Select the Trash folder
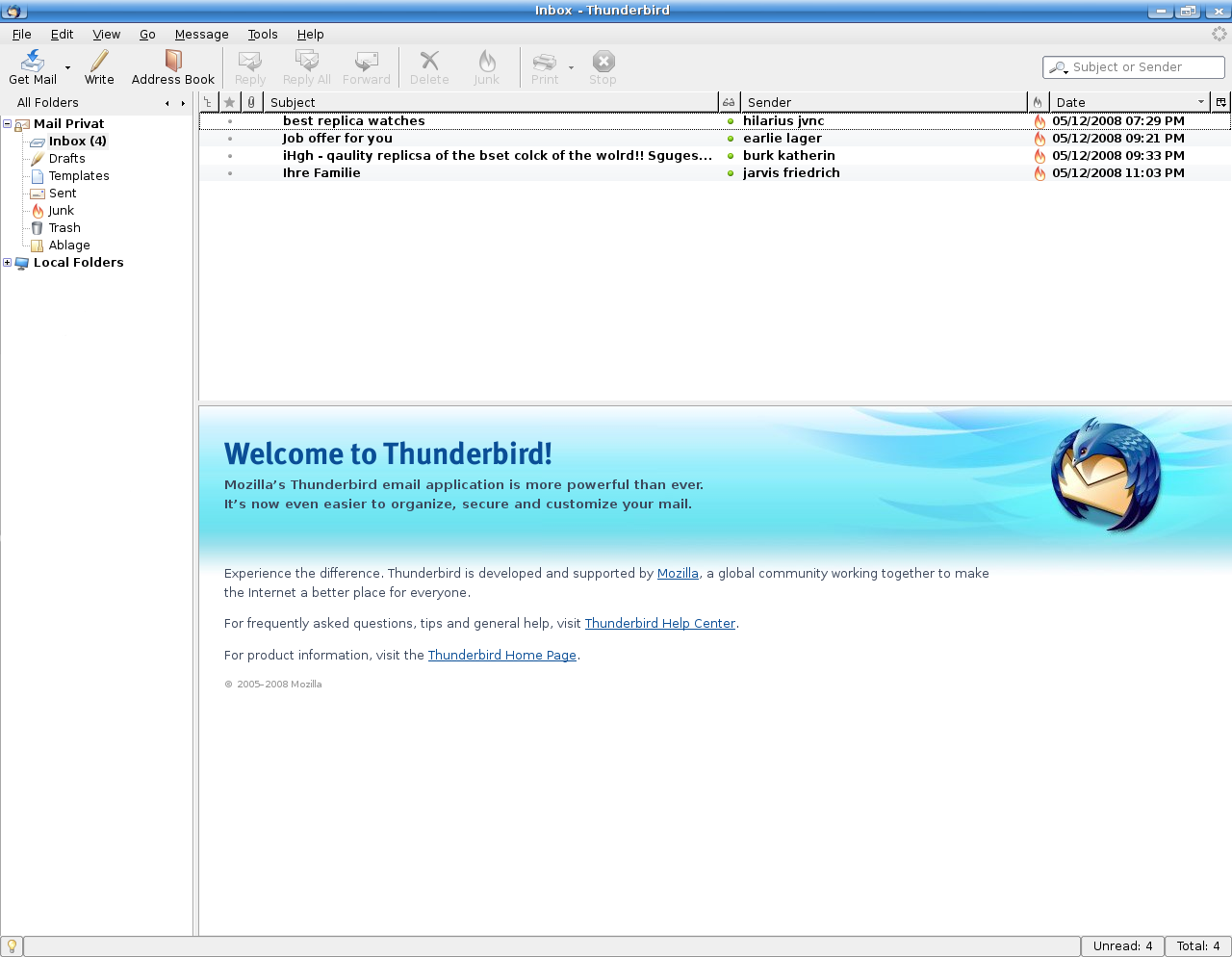Viewport: 1232px width, 957px height. (64, 227)
